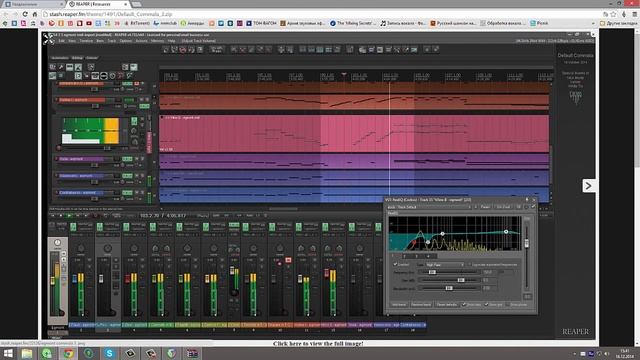This screenshot has height=360, width=640.
Task: Click the Param button in ReaEQ
Action: (485, 207)
